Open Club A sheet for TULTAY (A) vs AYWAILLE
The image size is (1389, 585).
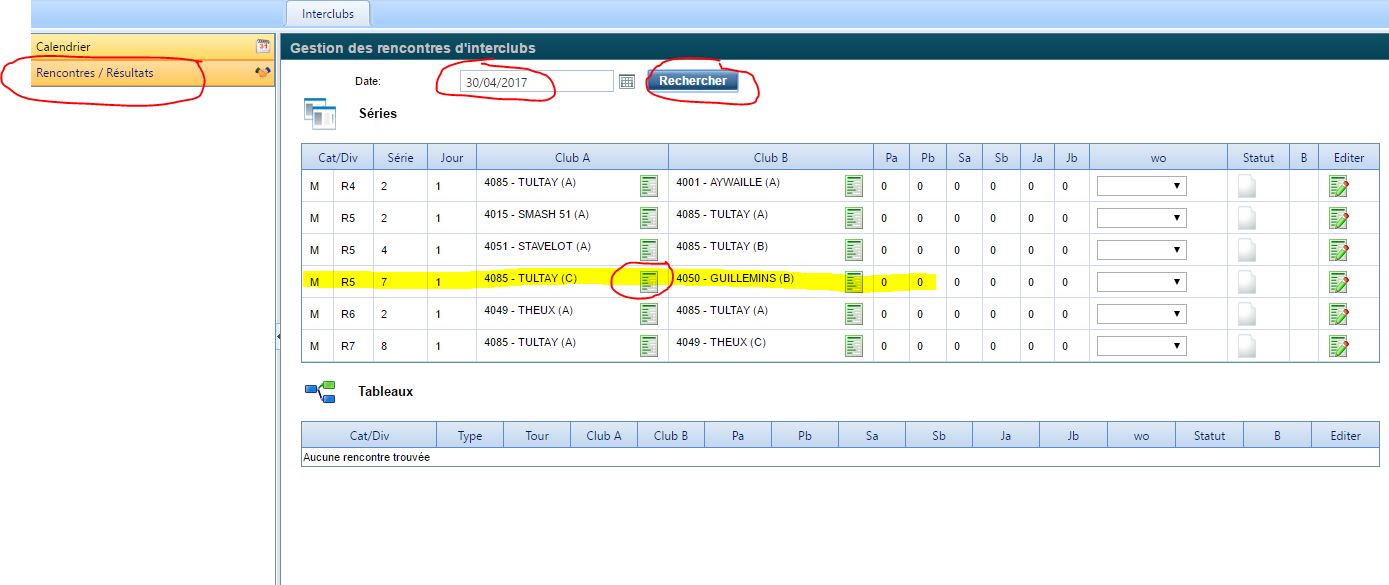pyautogui.click(x=649, y=186)
